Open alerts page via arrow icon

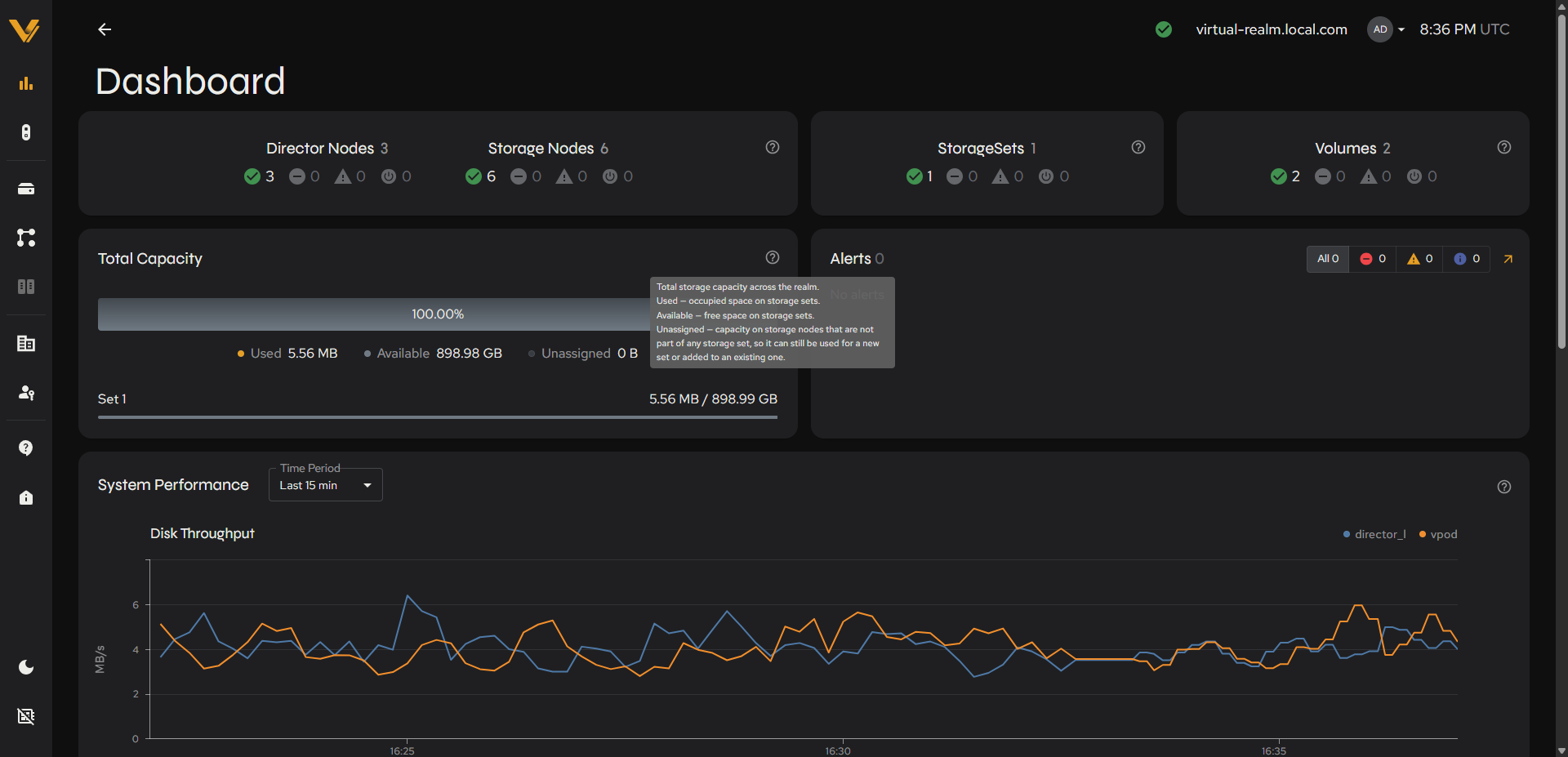tap(1508, 259)
